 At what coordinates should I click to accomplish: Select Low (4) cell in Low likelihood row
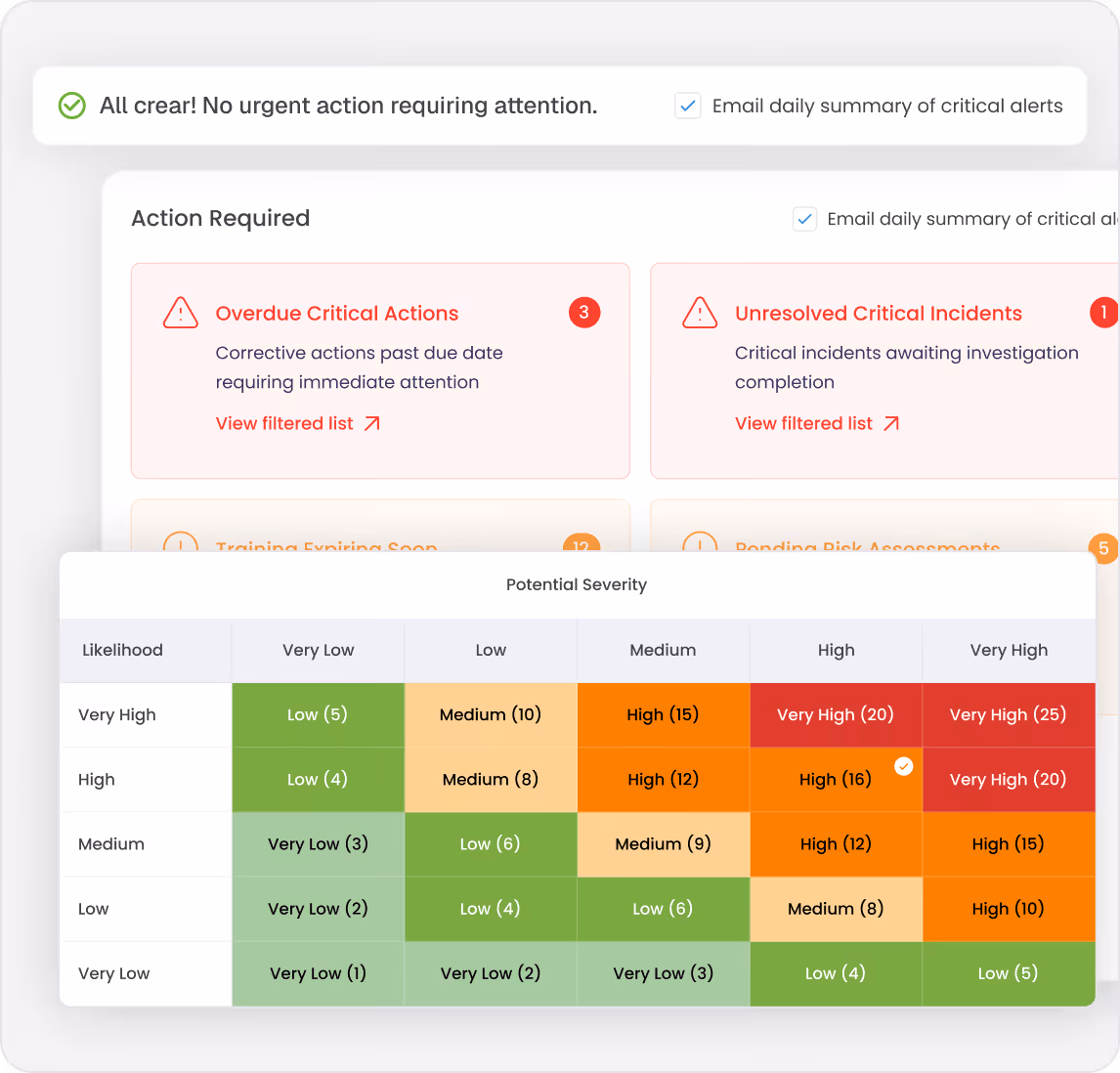pos(491,909)
